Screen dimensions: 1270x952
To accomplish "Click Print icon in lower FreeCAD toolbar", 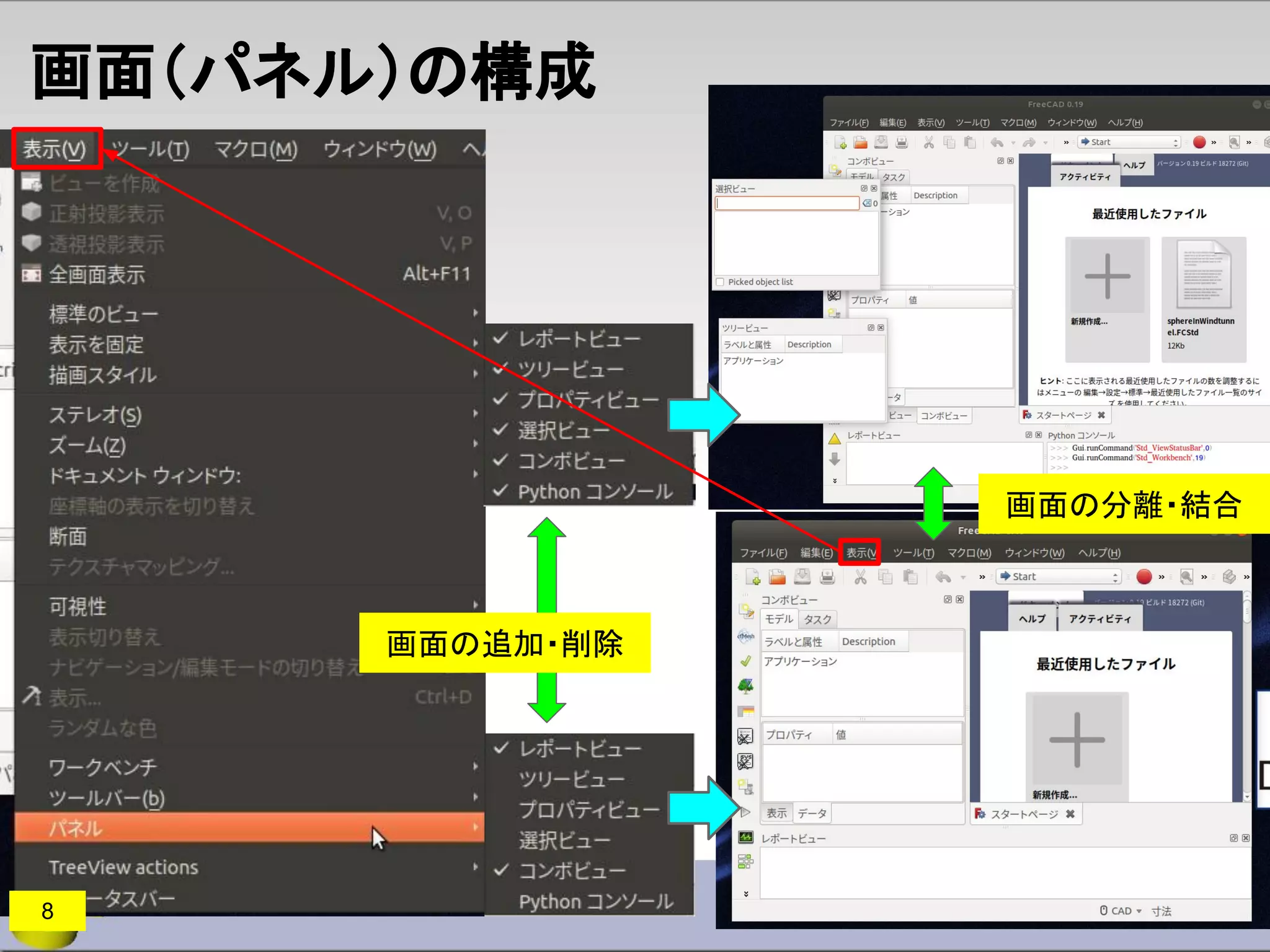I will click(827, 577).
